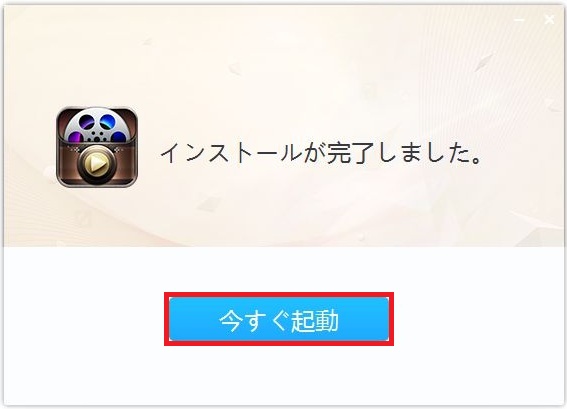Click the golden play button on app icon
567x409 pixels.
pyautogui.click(x=96, y=166)
